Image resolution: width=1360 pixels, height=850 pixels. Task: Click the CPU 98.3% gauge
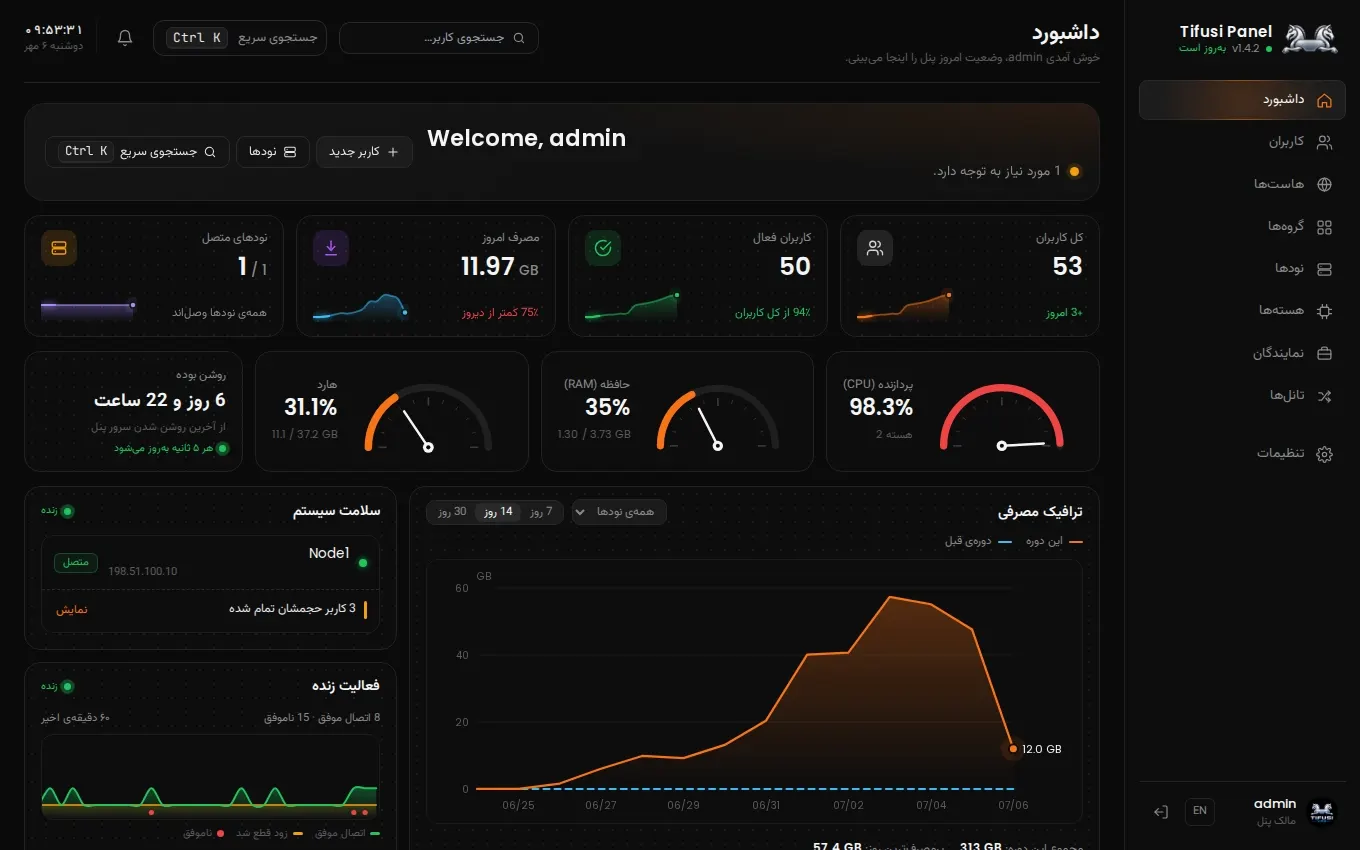1001,418
